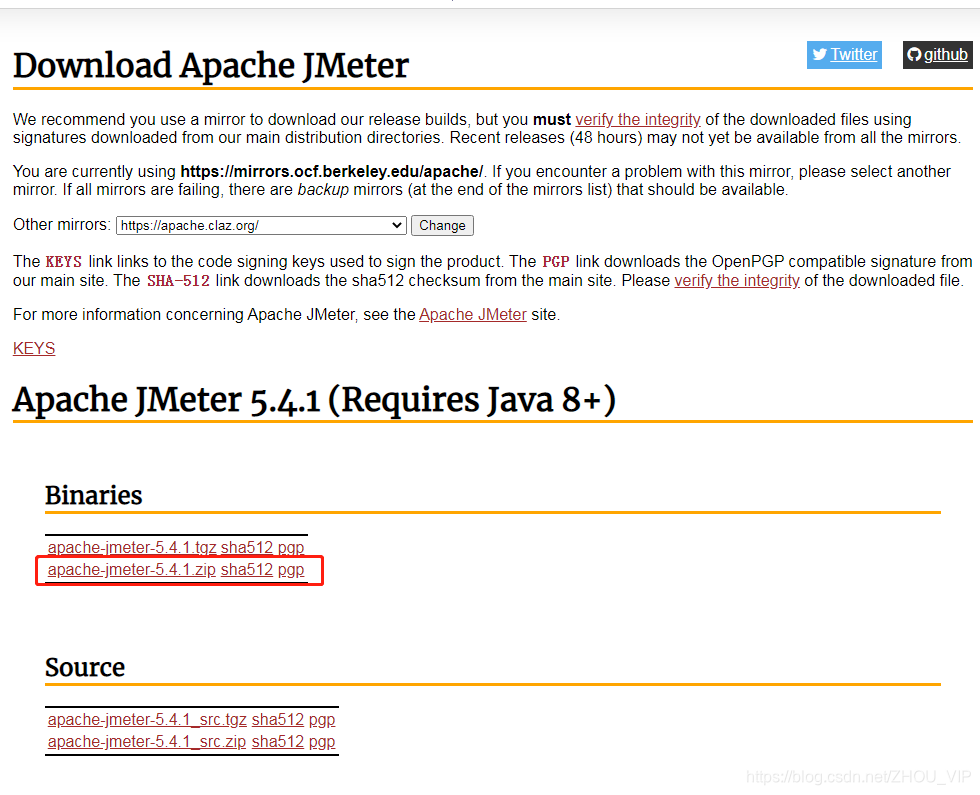Open the Twitter link text
The width and height of the screenshot is (980, 795).
[854, 55]
